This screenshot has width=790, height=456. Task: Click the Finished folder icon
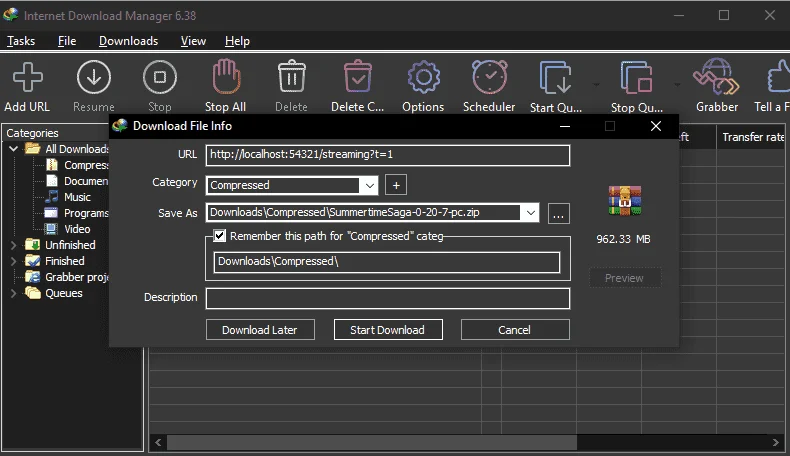click(32, 261)
